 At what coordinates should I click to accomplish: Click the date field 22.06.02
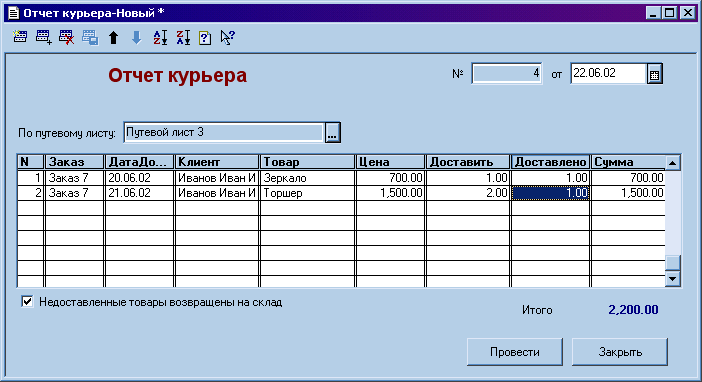[x=608, y=73]
